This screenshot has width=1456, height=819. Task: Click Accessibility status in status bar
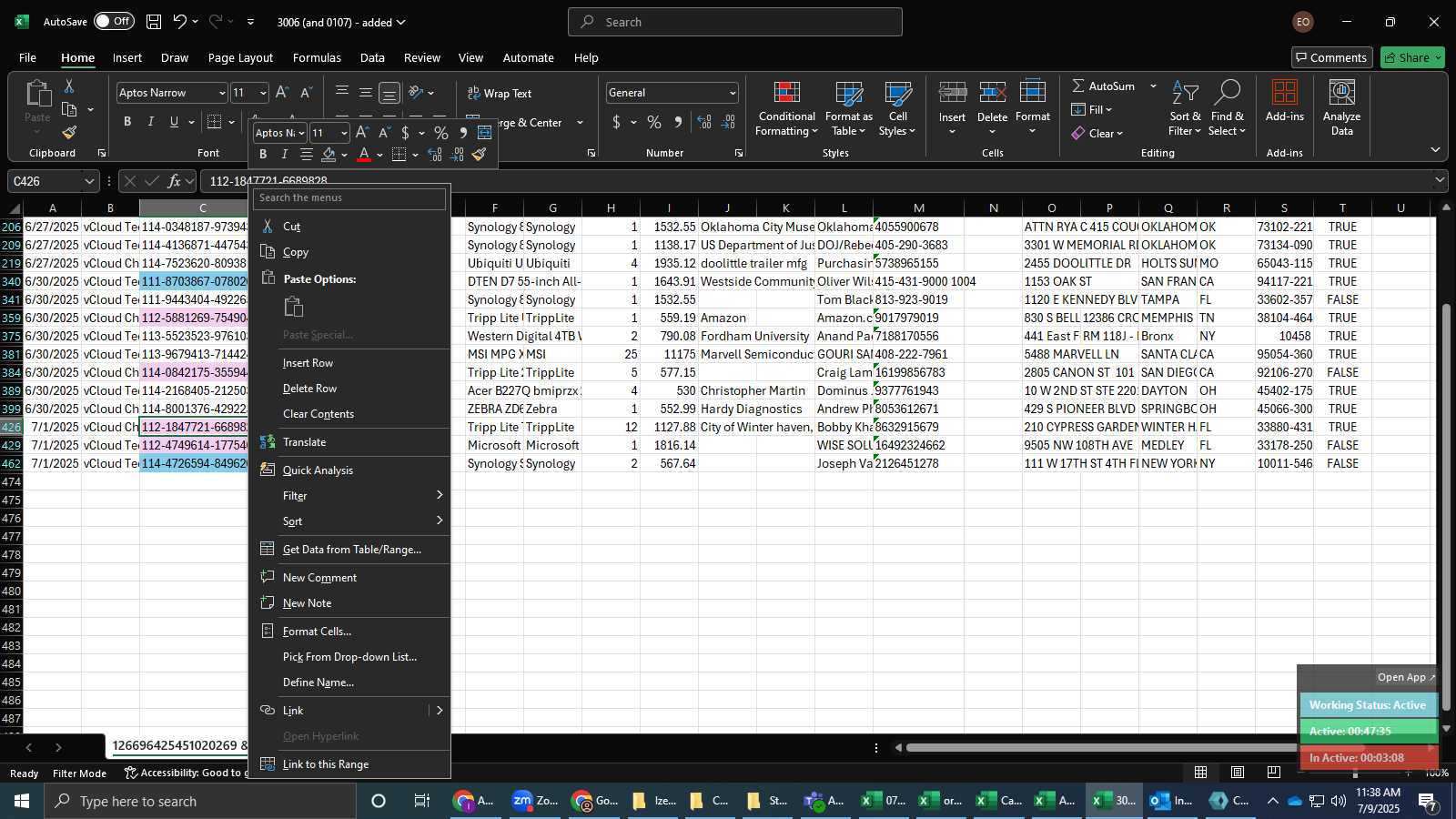[x=185, y=773]
